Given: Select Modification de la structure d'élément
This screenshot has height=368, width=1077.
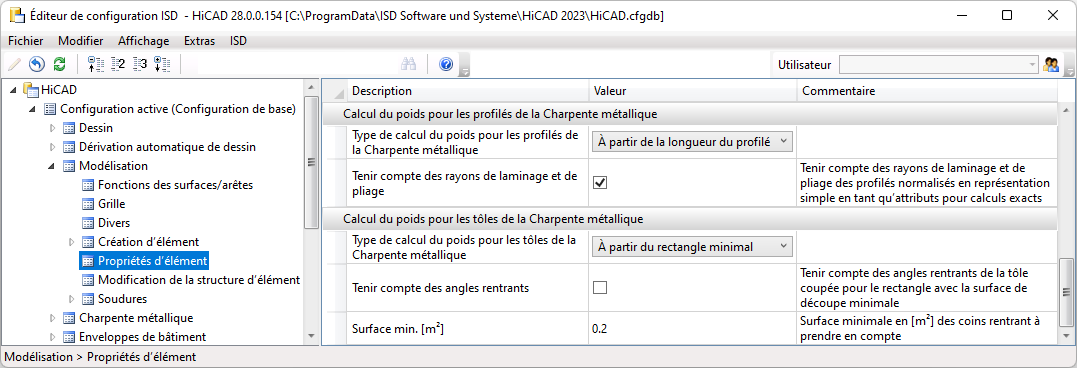Looking at the screenshot, I should (x=199, y=280).
